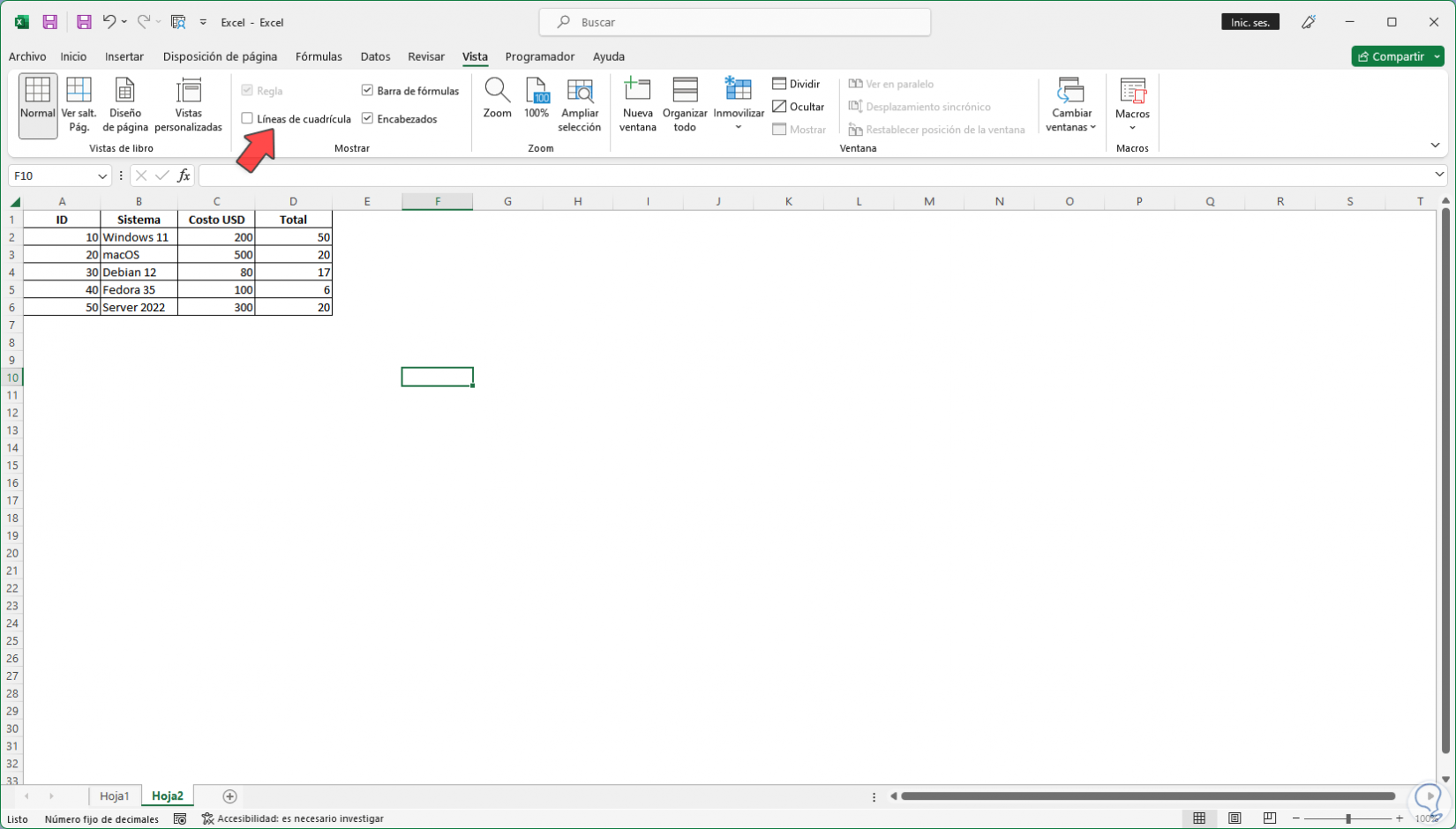1456x829 pixels.
Task: Uncheck Encabezados headings checkbox
Action: click(367, 118)
